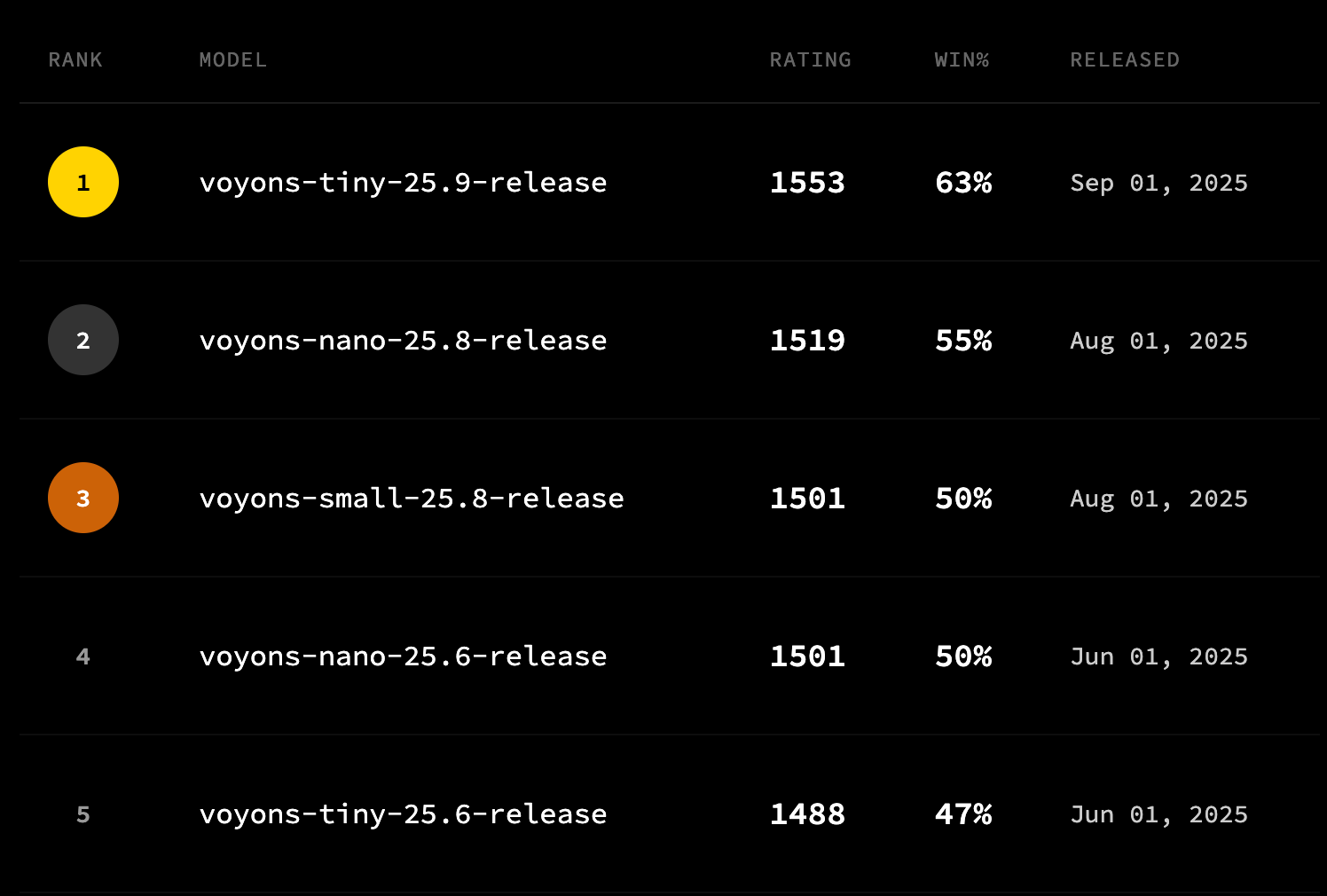Click the rank 4 number
1327x896 pixels.
(x=83, y=656)
